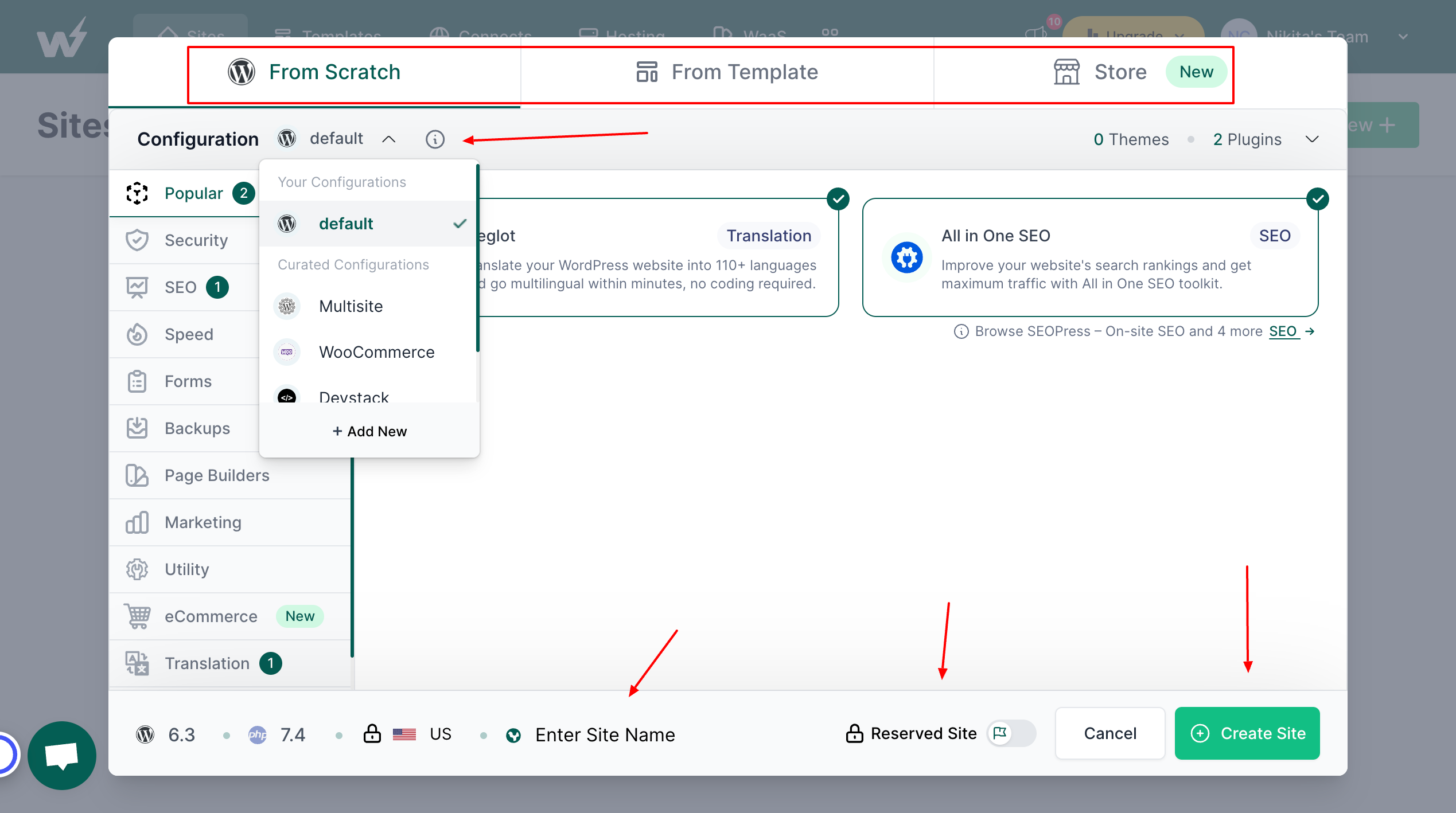This screenshot has height=813, width=1456.
Task: Select the Speed category icon
Action: coord(138,334)
